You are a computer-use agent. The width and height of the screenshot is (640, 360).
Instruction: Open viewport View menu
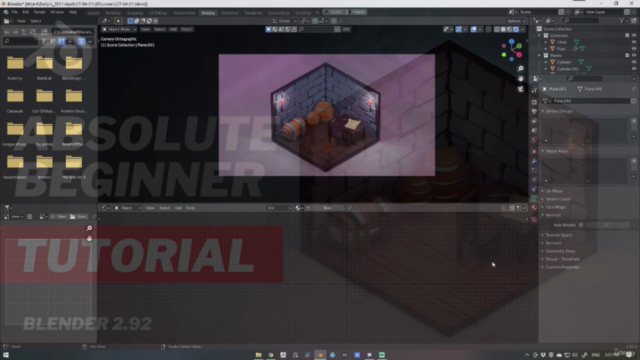(x=145, y=29)
